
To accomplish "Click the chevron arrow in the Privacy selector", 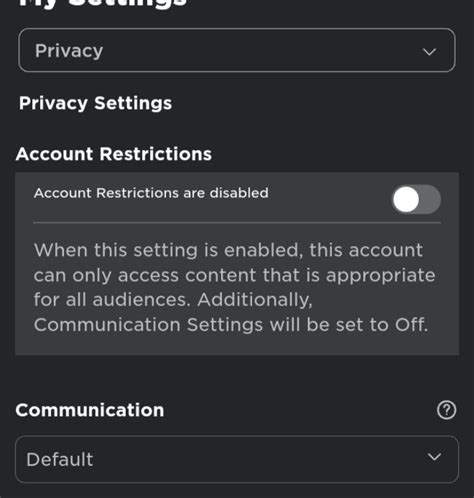I will (429, 52).
